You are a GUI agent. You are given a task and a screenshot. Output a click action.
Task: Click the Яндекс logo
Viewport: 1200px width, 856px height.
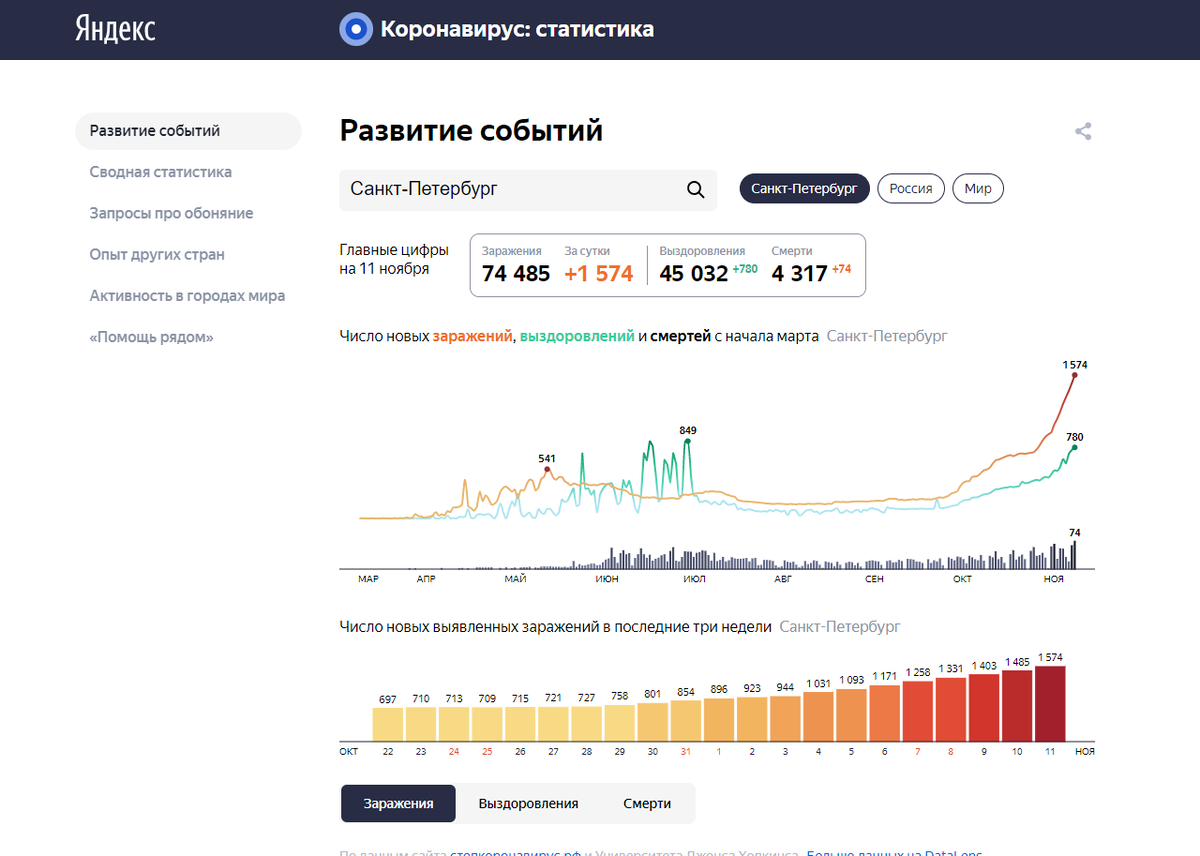(115, 29)
